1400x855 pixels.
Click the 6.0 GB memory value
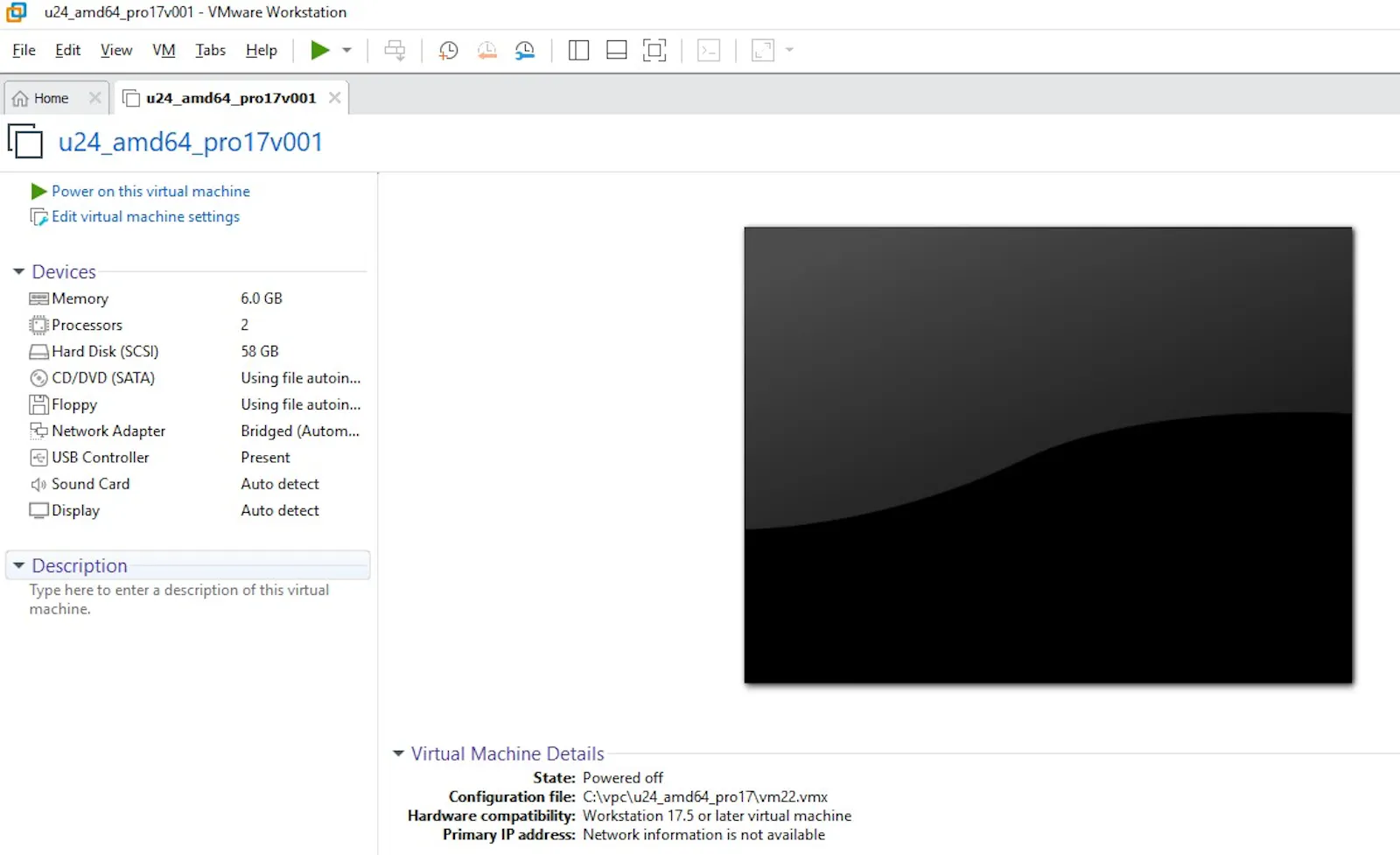pyautogui.click(x=262, y=298)
